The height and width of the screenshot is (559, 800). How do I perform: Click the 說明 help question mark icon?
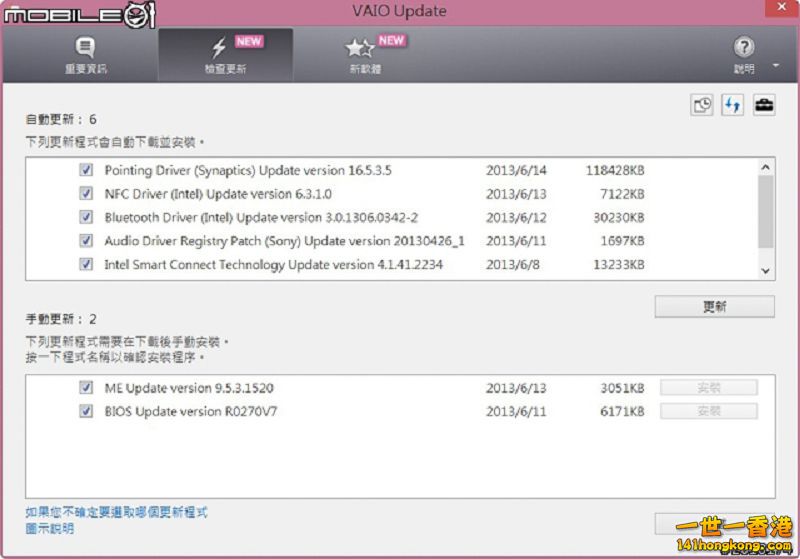pos(744,47)
